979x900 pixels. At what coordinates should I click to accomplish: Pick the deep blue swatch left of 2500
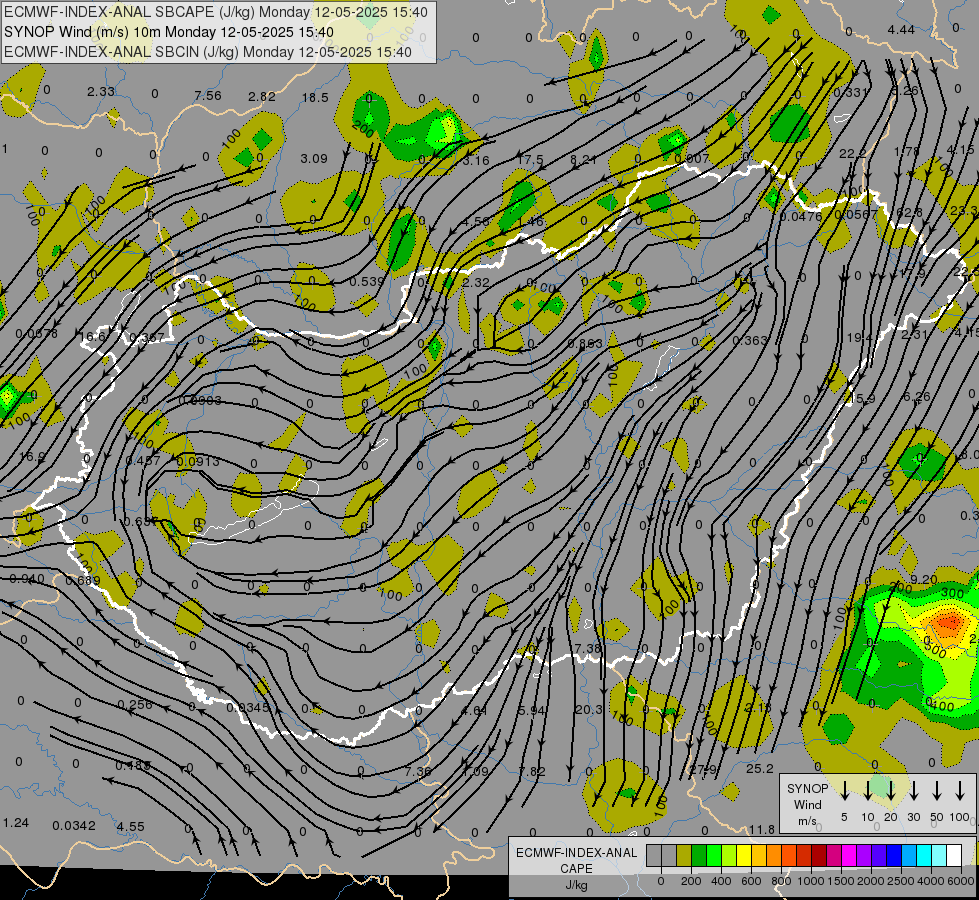click(x=893, y=856)
